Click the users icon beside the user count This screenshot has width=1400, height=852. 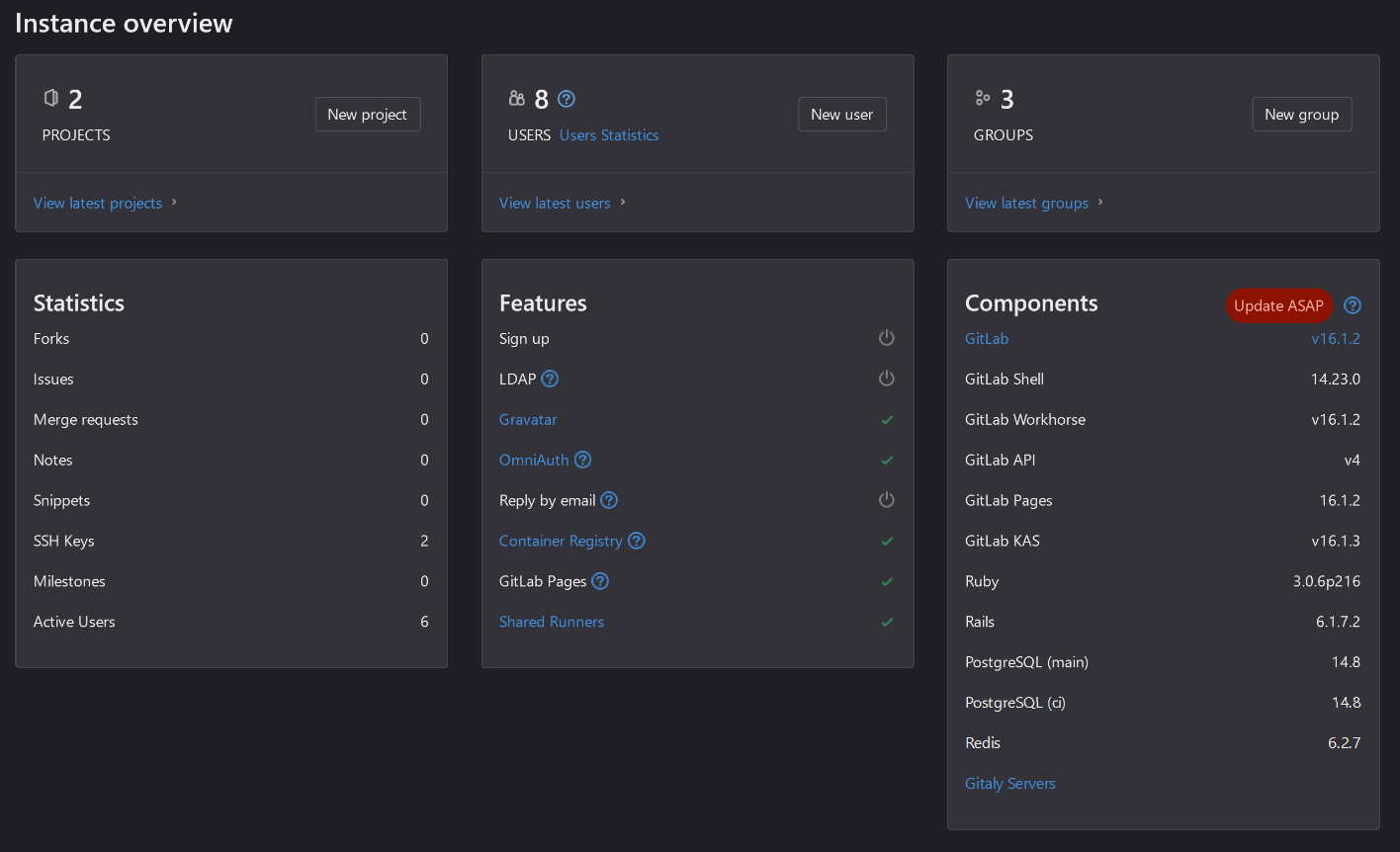(x=516, y=98)
